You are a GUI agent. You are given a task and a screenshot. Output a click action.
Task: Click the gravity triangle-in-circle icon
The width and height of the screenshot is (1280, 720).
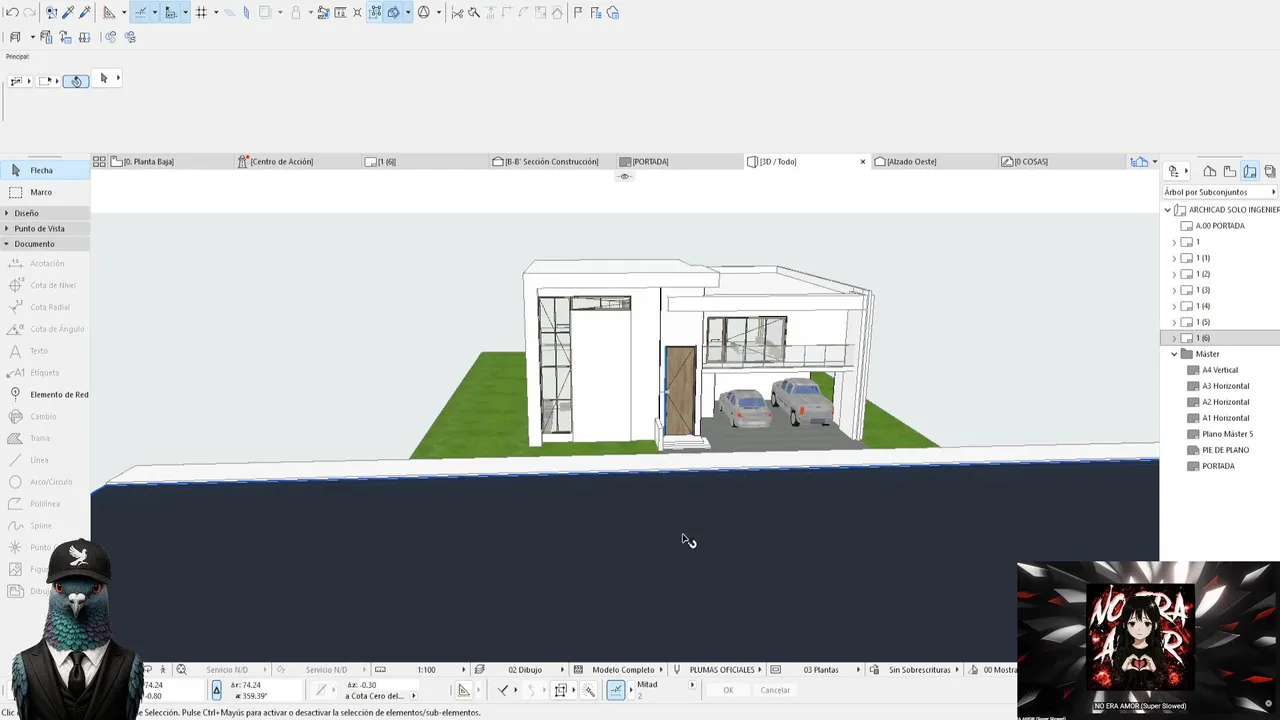pos(424,13)
